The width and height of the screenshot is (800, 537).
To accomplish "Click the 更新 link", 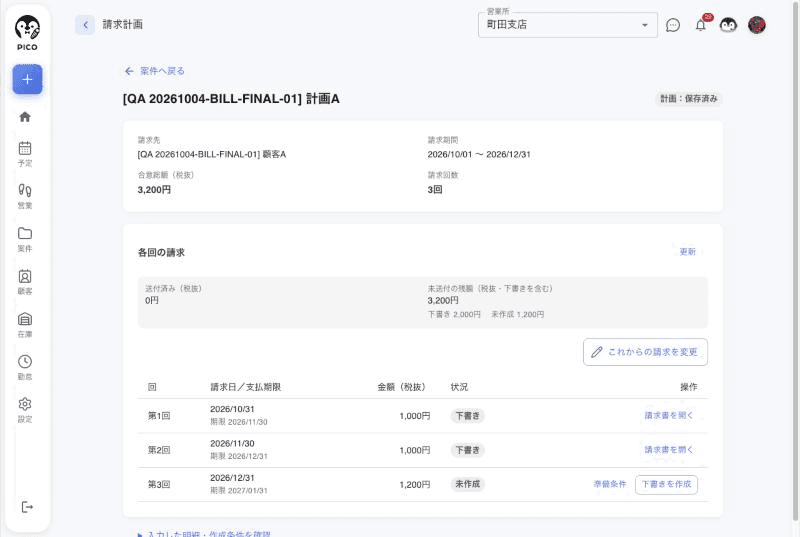I will 687,251.
